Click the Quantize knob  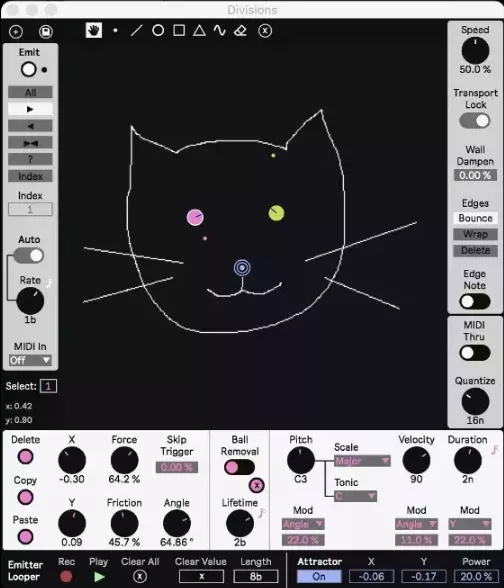(475, 402)
